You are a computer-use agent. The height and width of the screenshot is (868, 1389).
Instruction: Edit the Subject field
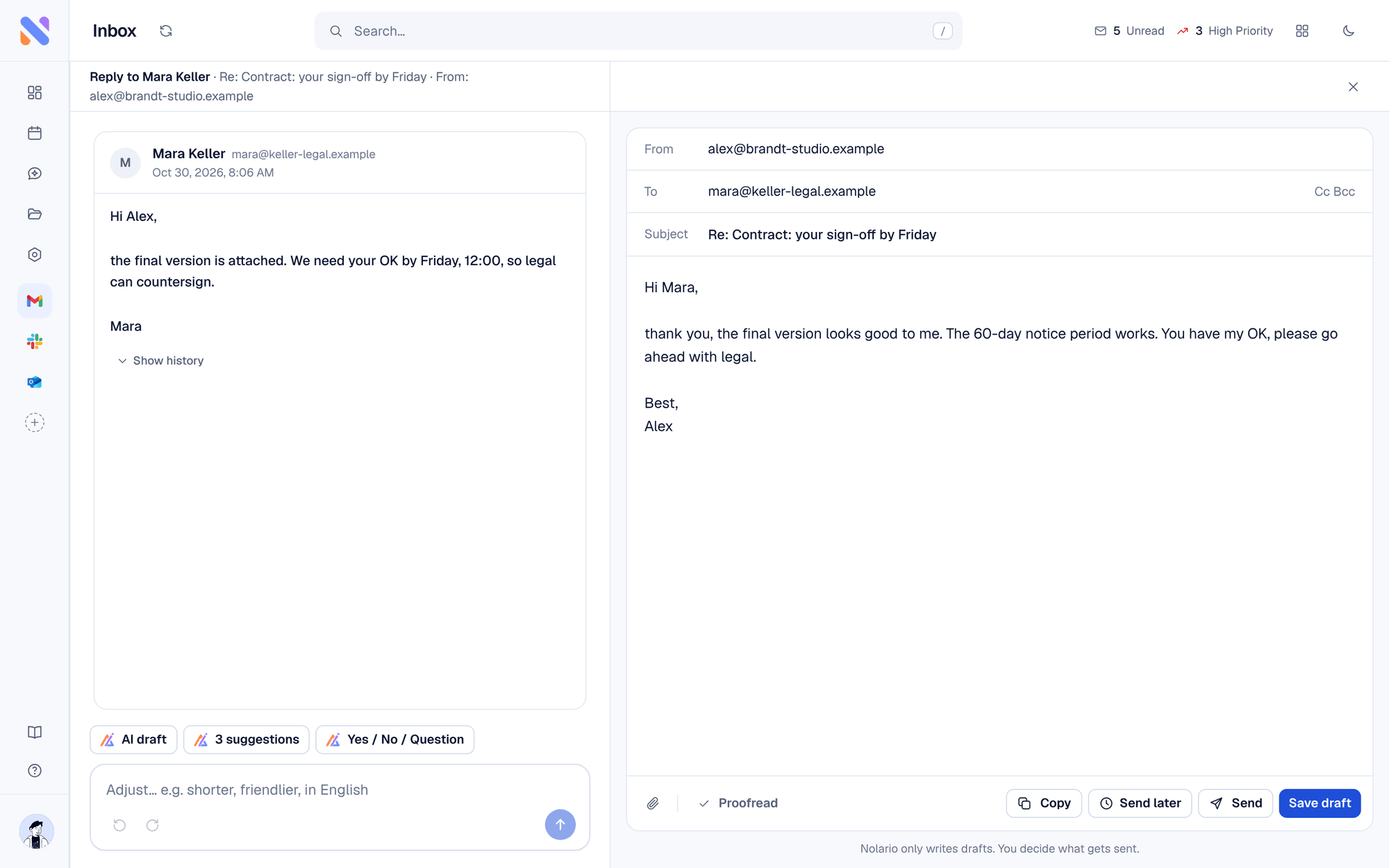[x=999, y=235]
